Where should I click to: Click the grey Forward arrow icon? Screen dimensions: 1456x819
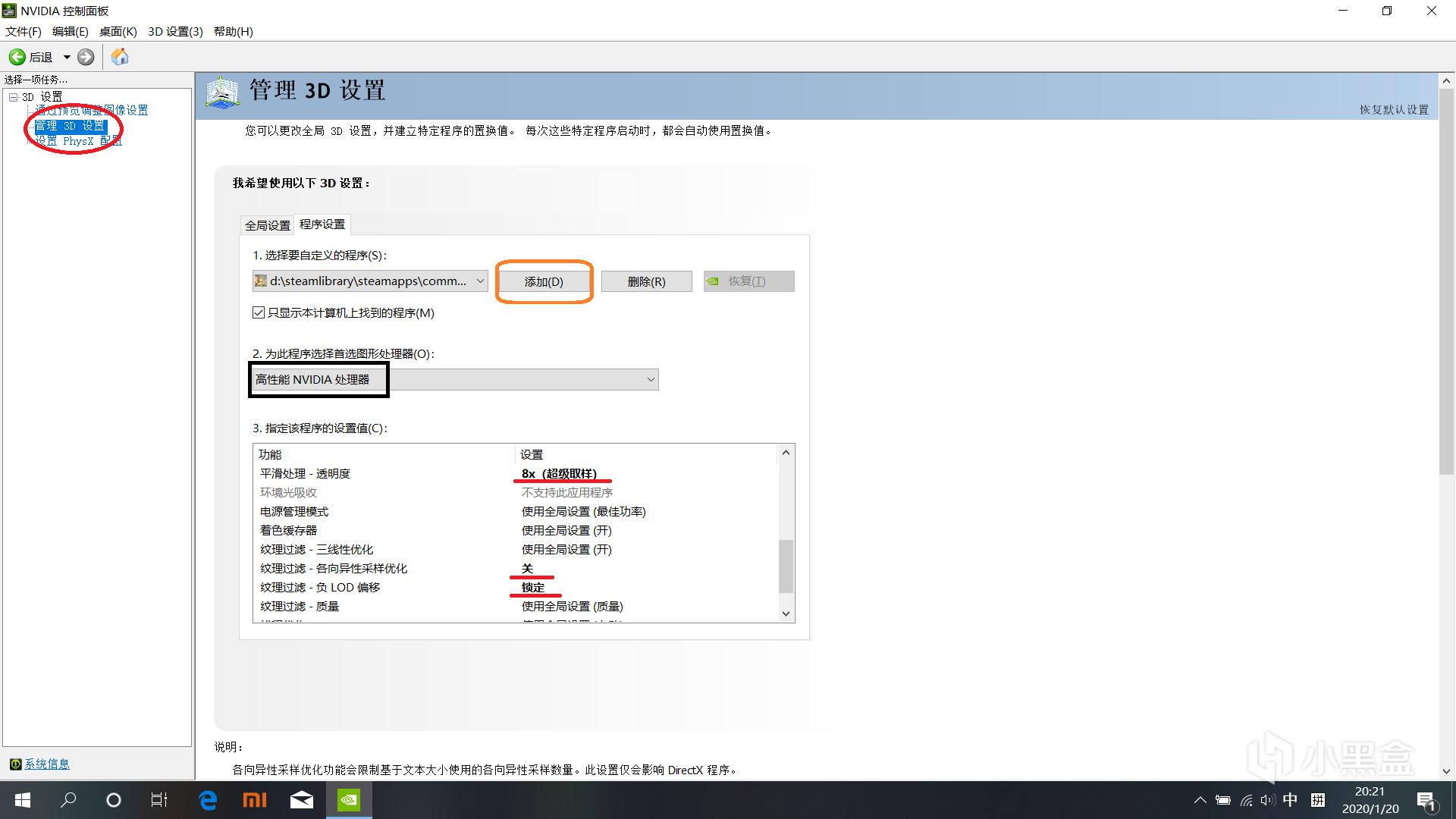[86, 57]
